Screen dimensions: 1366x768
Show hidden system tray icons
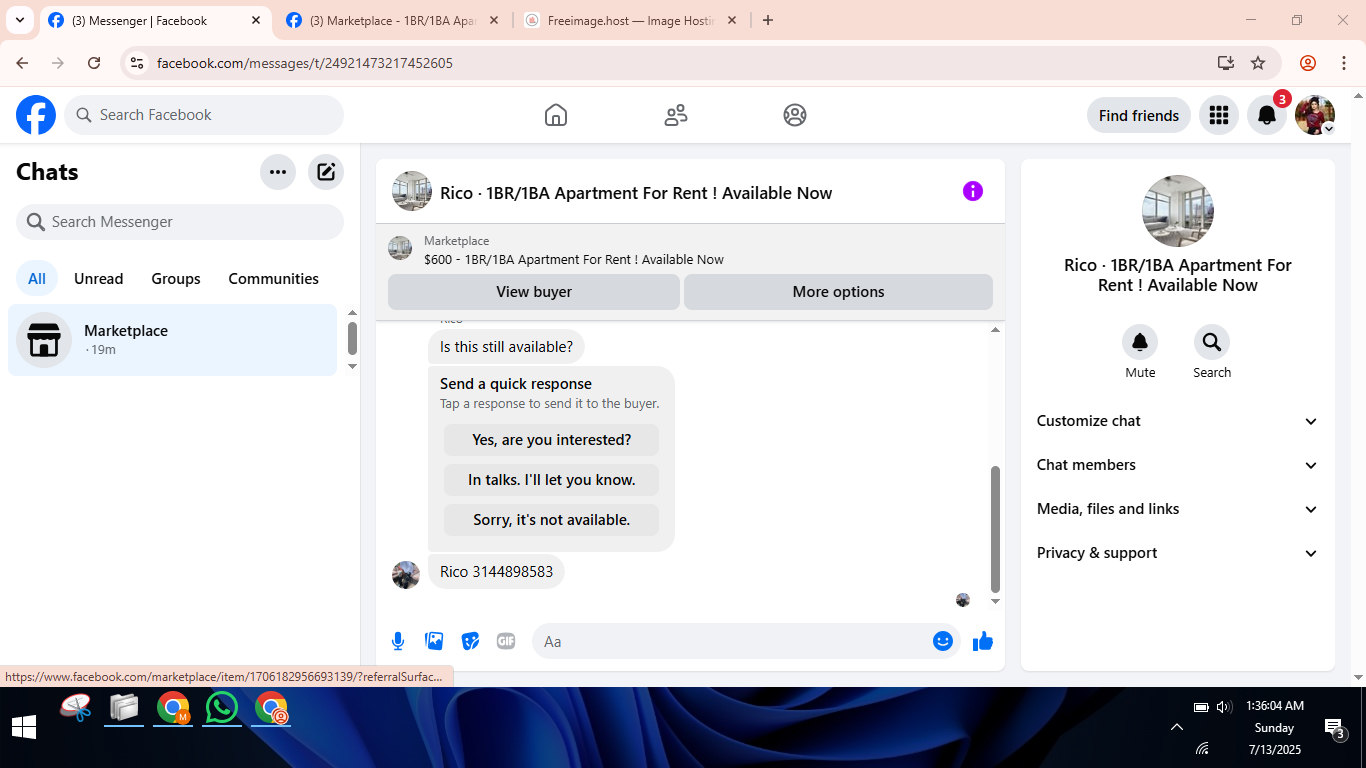click(1176, 727)
